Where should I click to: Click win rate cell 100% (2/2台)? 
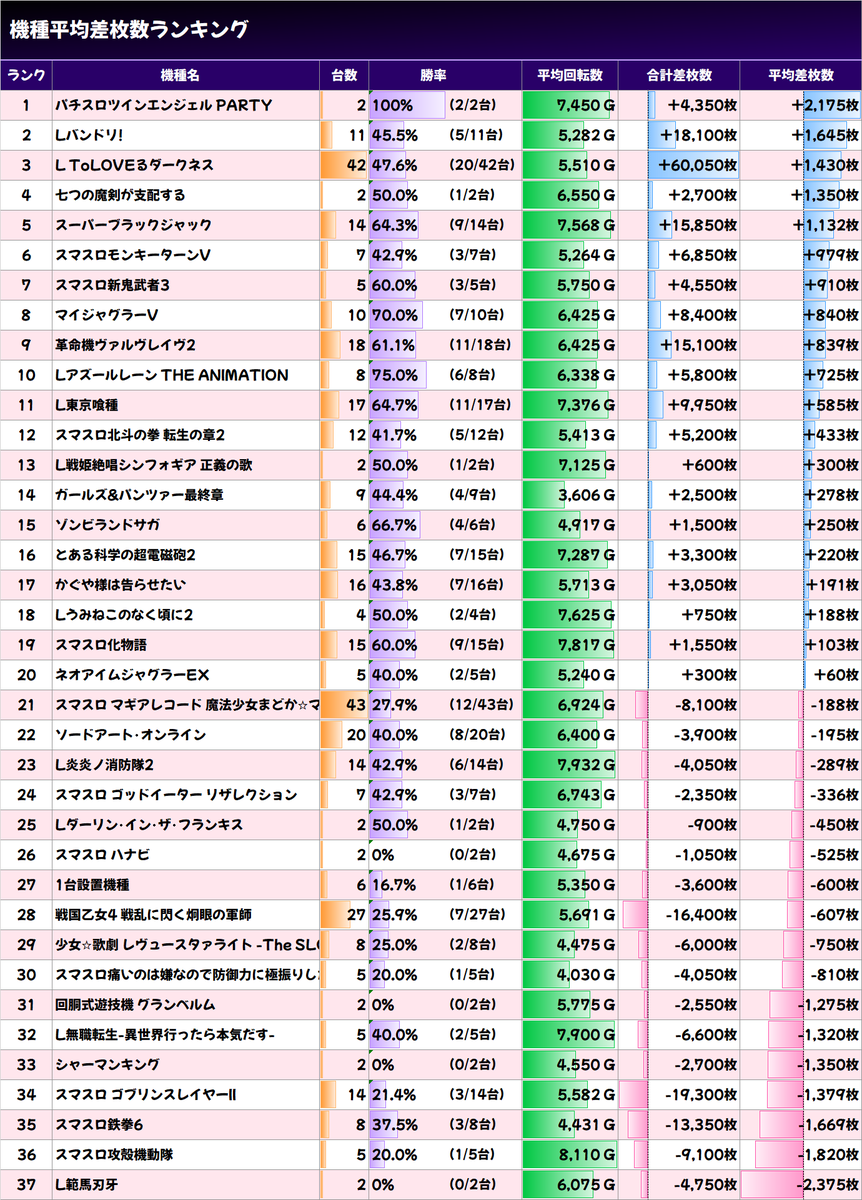pos(445,105)
